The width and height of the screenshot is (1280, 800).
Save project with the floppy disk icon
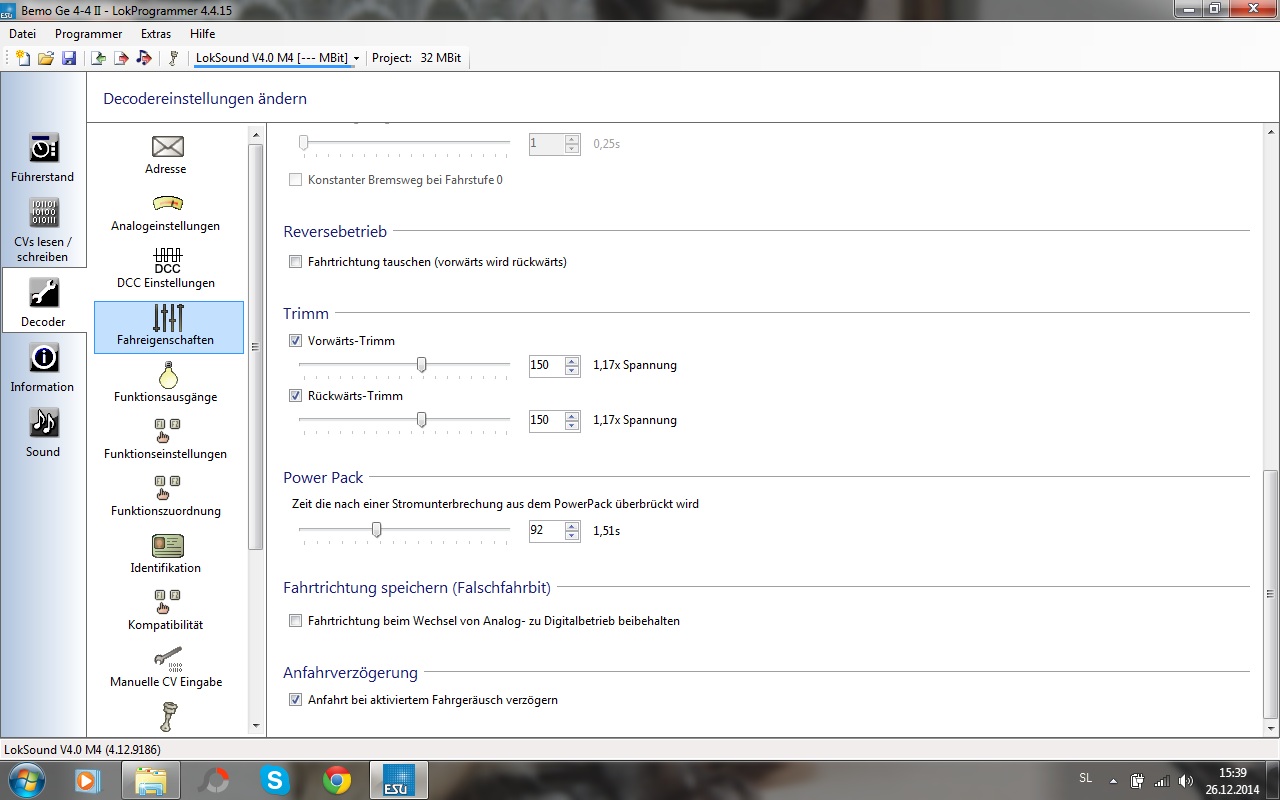coord(69,58)
